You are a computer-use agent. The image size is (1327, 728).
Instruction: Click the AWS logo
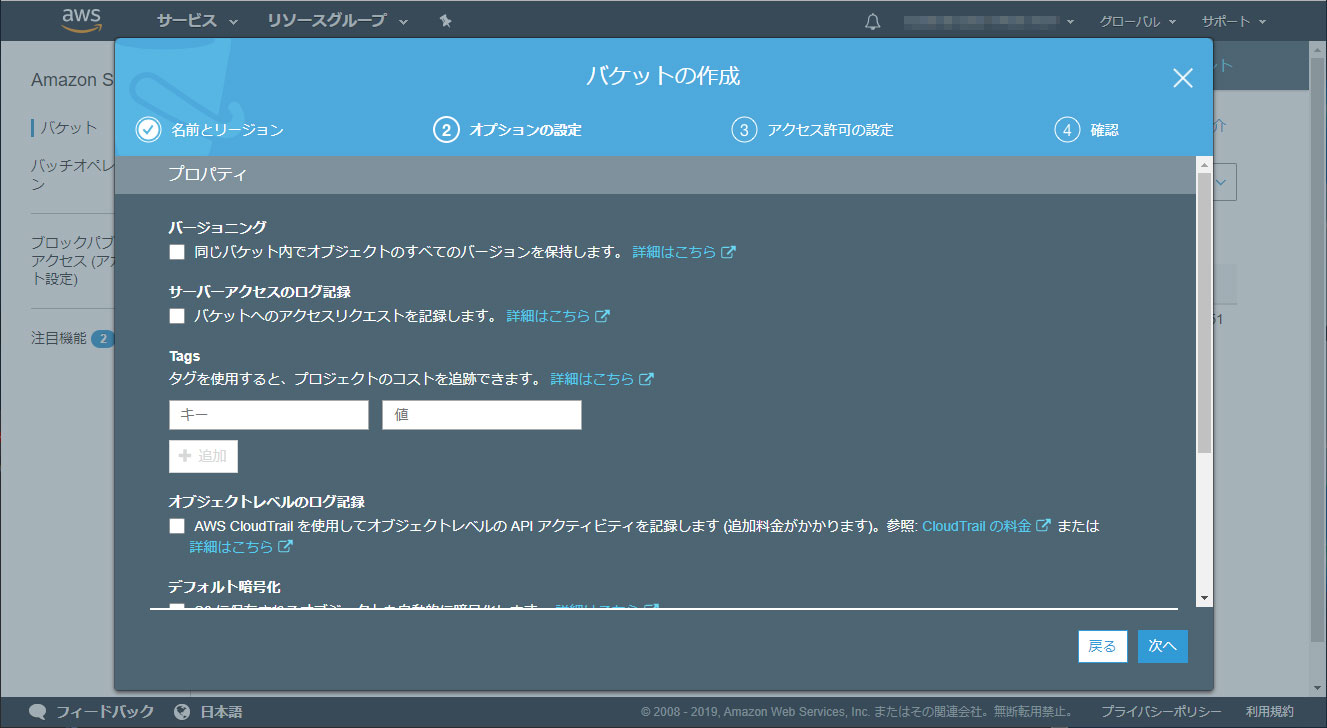click(x=81, y=20)
